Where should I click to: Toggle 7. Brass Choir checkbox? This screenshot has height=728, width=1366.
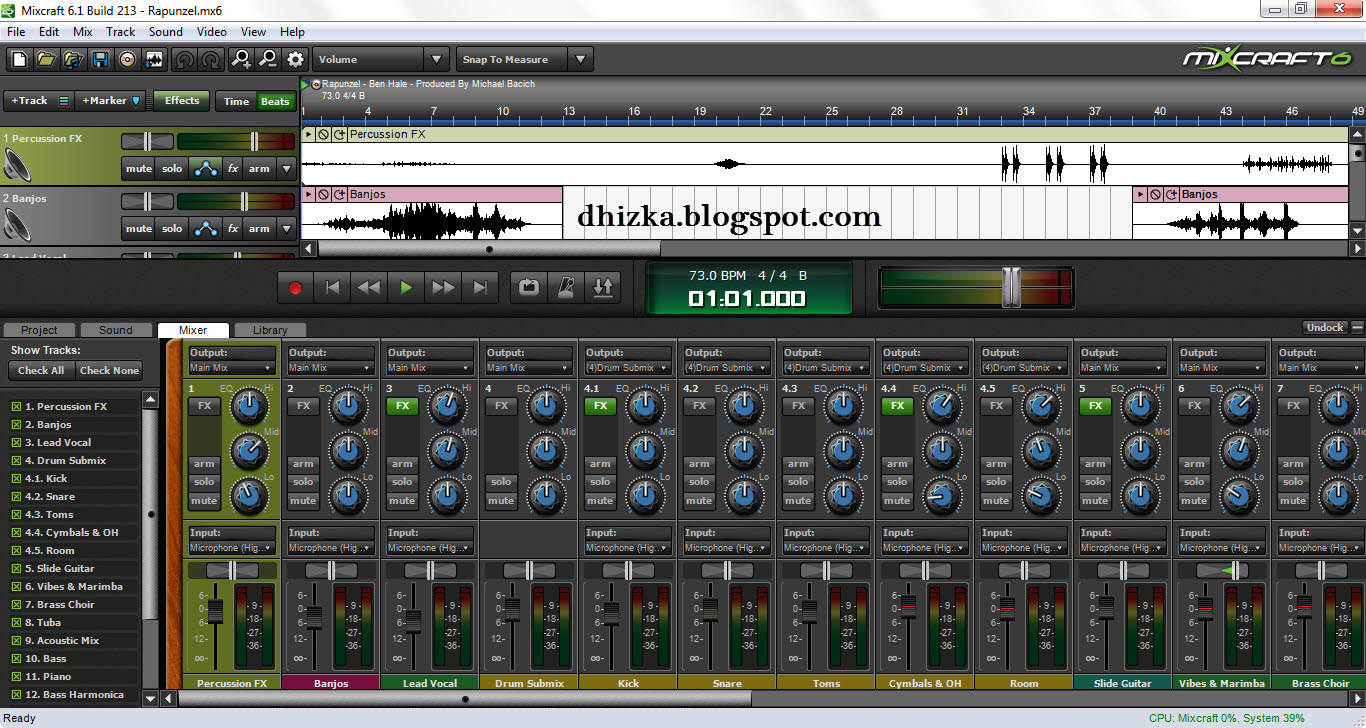tap(16, 605)
